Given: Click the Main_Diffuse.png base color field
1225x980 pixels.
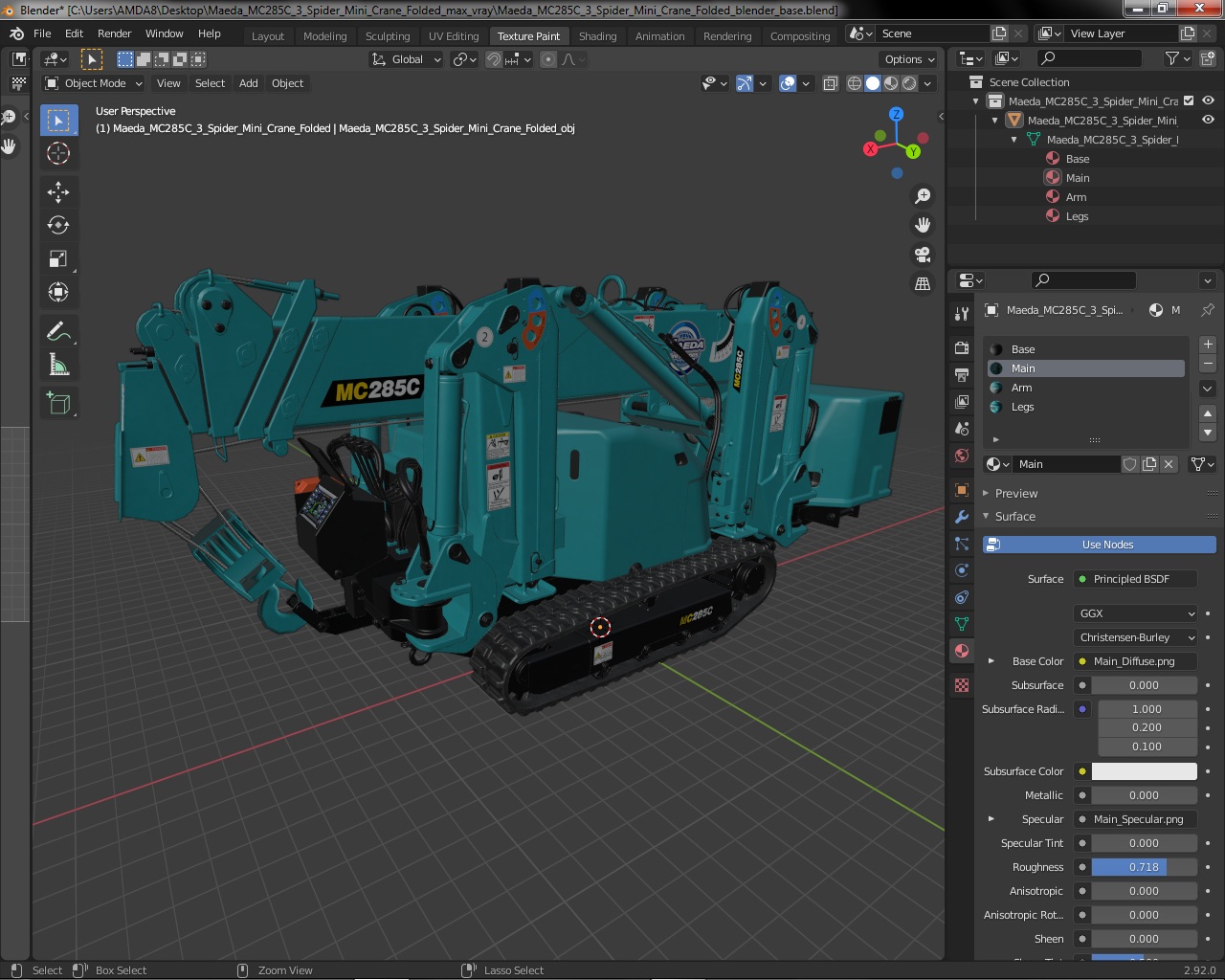Looking at the screenshot, I should [1136, 661].
